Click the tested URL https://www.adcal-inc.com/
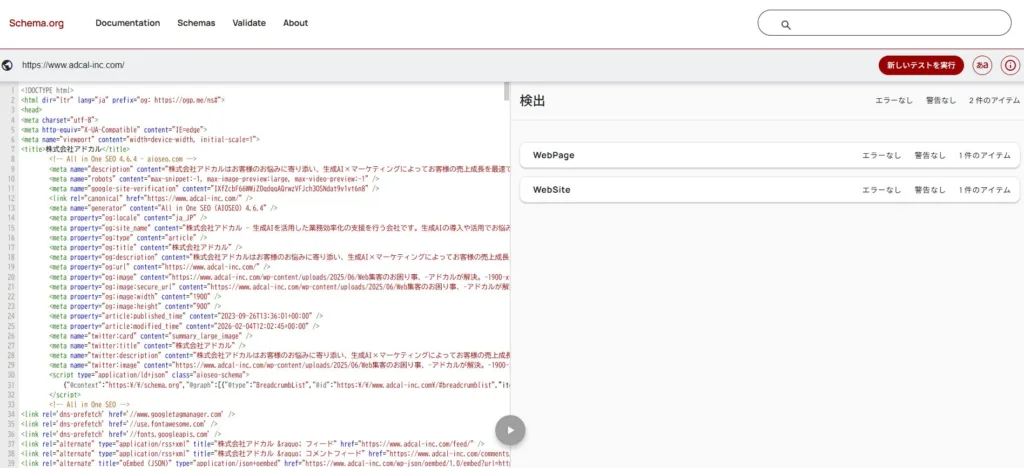The height and width of the screenshot is (468, 1024). click(73, 65)
